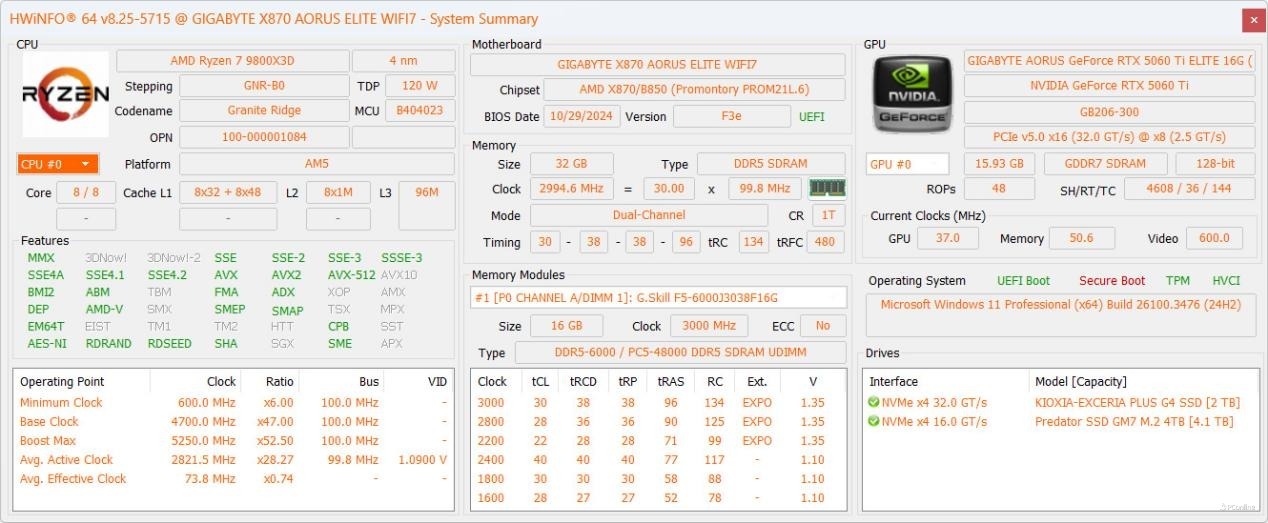Click the 120 W TDP value

(419, 86)
